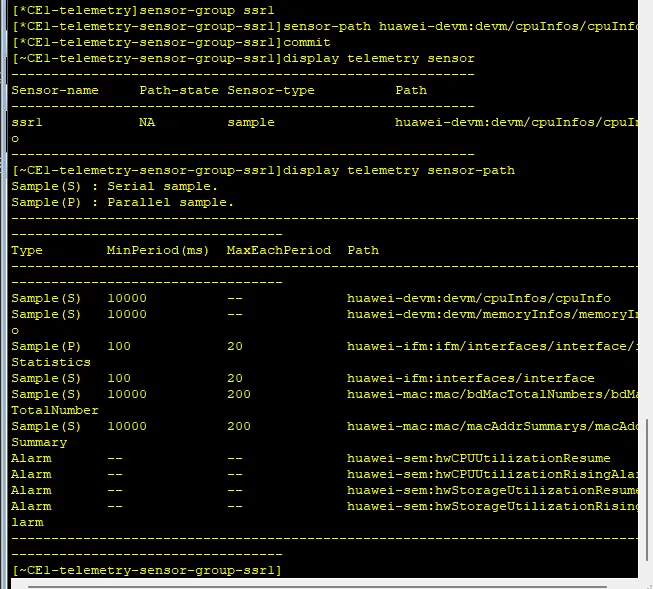Click the 'MinPeriod(ms)' column header

click(x=158, y=250)
